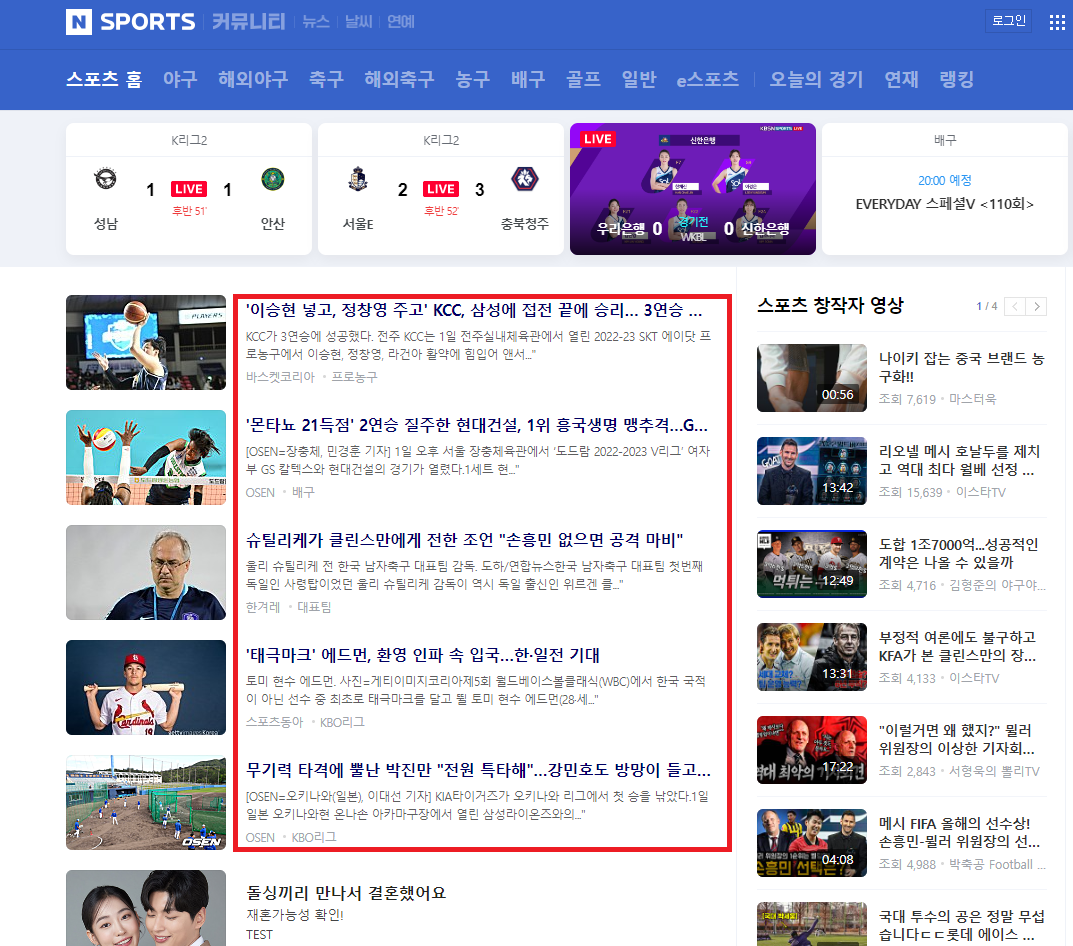Click the 스포츠동아 source label
The image size is (1073, 946).
click(x=274, y=722)
